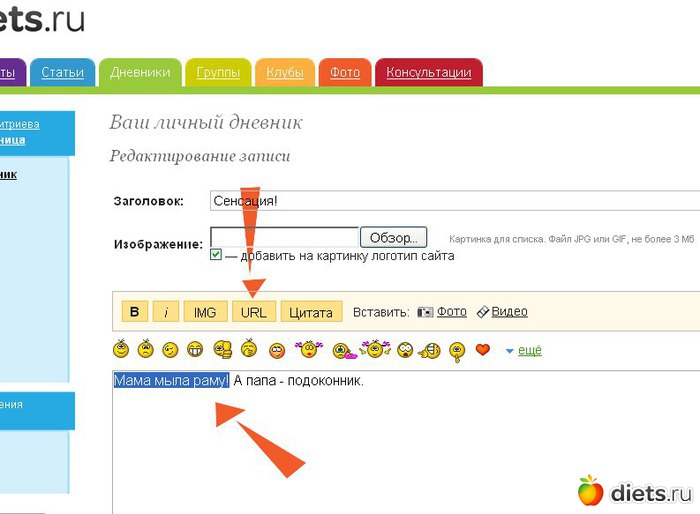The height and width of the screenshot is (514, 700).
Task: Open the Дневники tab
Action: click(140, 73)
